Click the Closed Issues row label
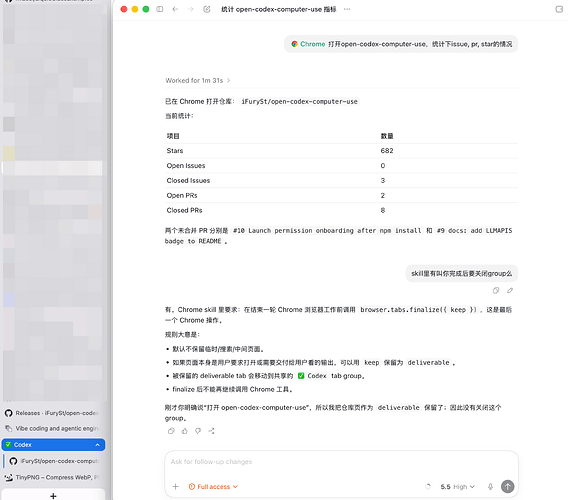 (188, 180)
